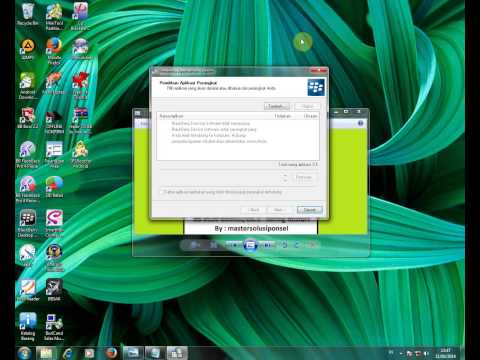Click the Next button in the wizard
The image size is (480, 360).
coord(279,210)
